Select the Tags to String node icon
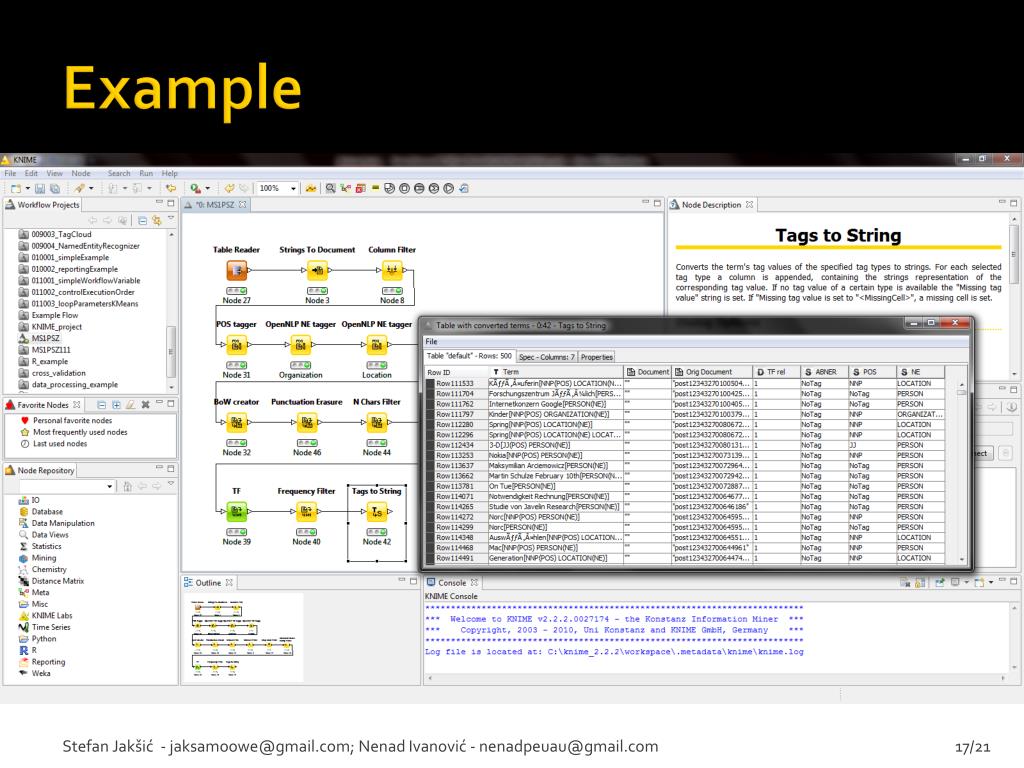The width and height of the screenshot is (1024, 768). (377, 511)
